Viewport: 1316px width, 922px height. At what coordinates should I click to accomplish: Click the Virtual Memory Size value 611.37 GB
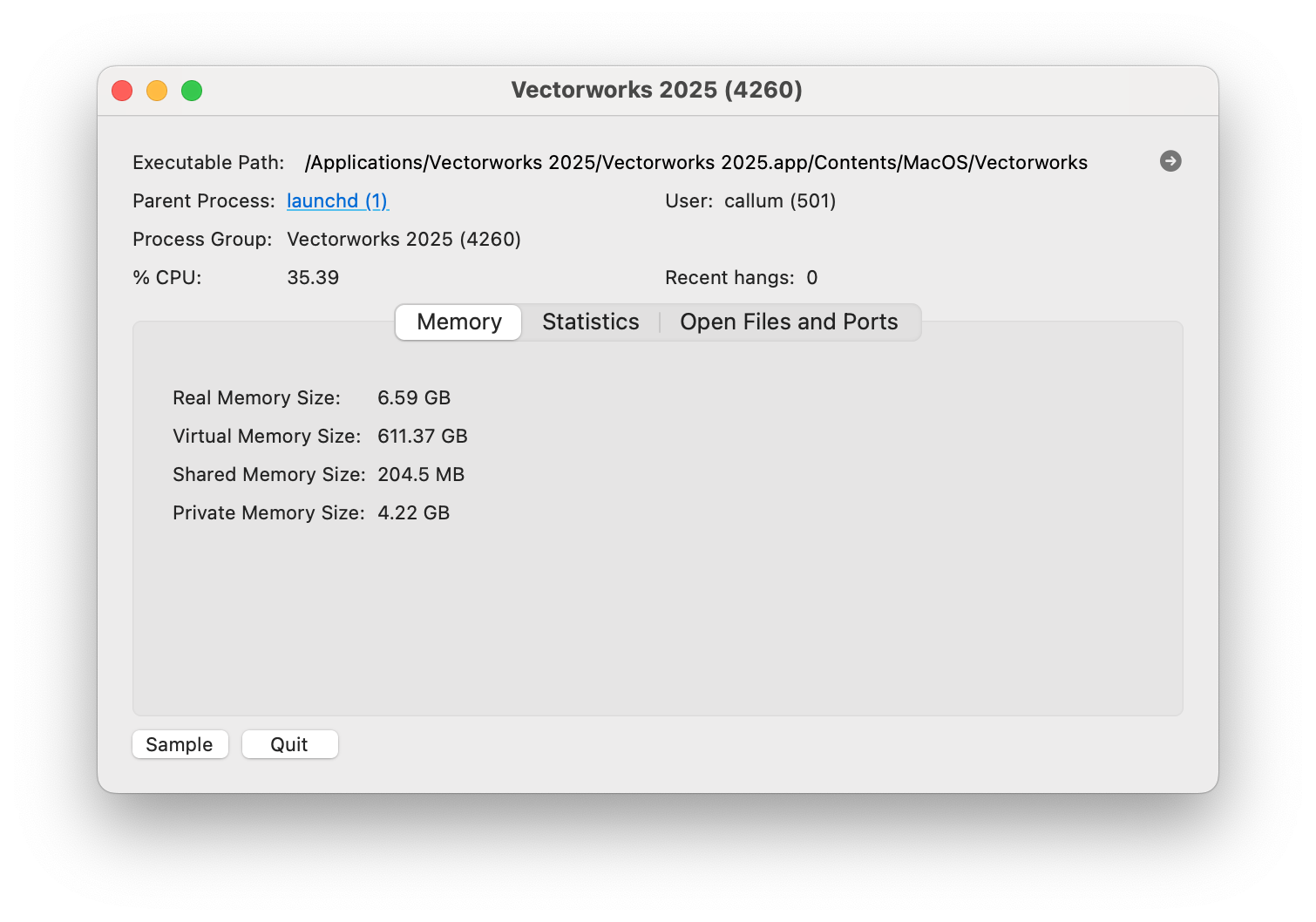coord(423,437)
